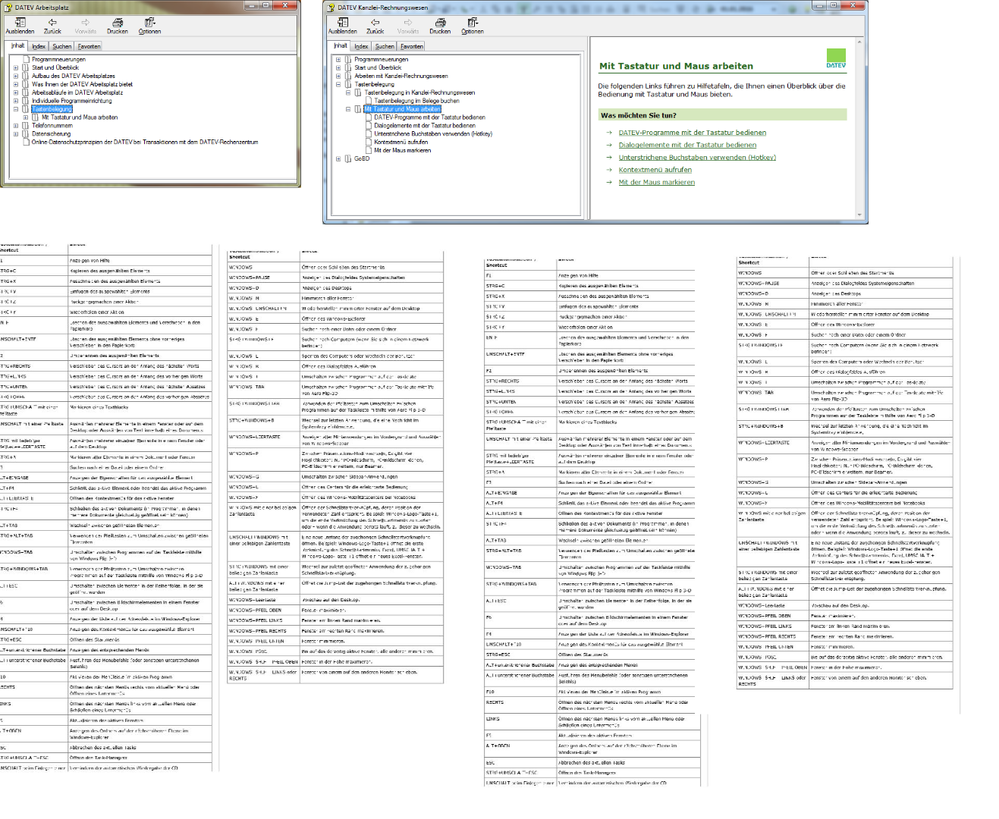The width and height of the screenshot is (999, 819).
Task: Select 'Individuelle Programmeinrichtung' tree entry
Action: [71, 101]
